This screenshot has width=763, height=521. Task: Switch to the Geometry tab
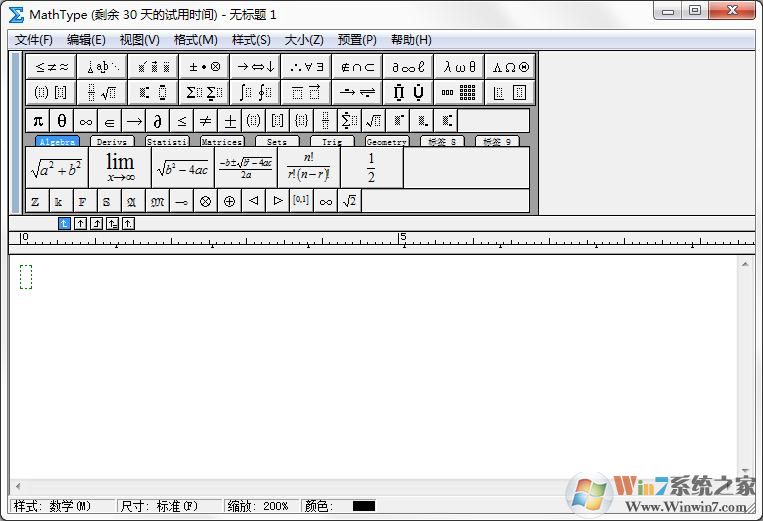point(386,142)
